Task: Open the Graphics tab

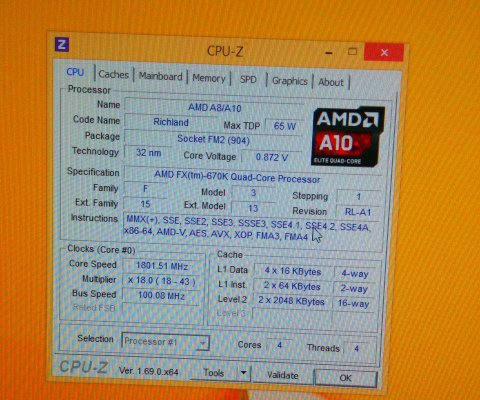Action: point(290,81)
